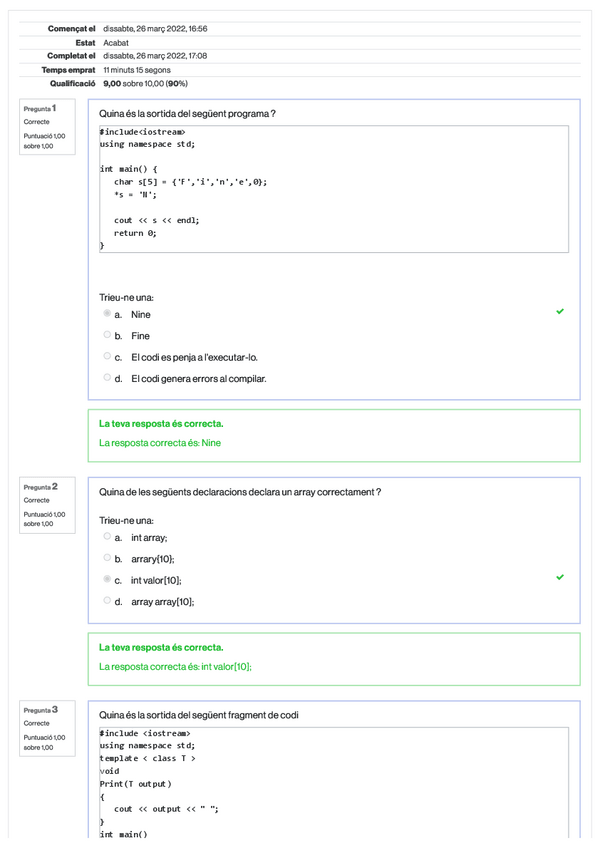600x848 pixels.
Task: Choose option c about code hanging
Action: (107, 357)
